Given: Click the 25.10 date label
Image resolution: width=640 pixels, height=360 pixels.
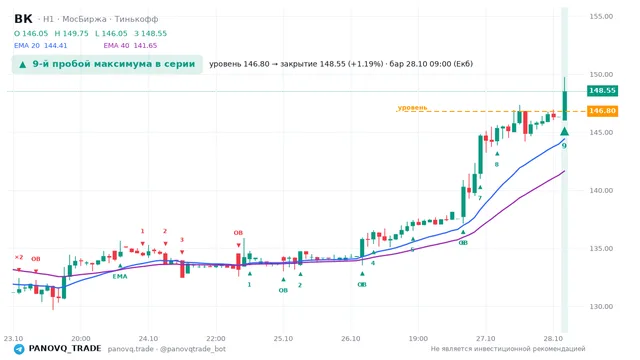Looking at the screenshot, I should (283, 338).
